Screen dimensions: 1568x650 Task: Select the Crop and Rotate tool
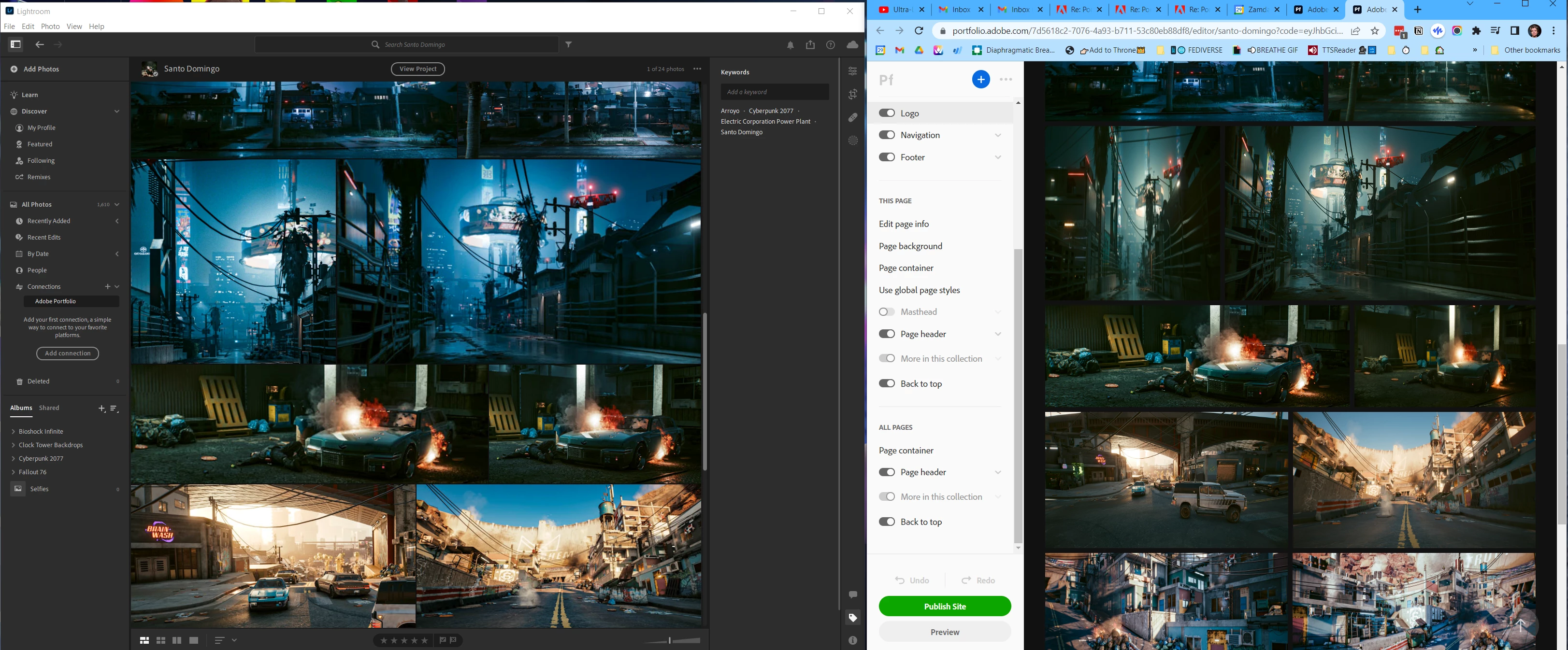point(853,94)
